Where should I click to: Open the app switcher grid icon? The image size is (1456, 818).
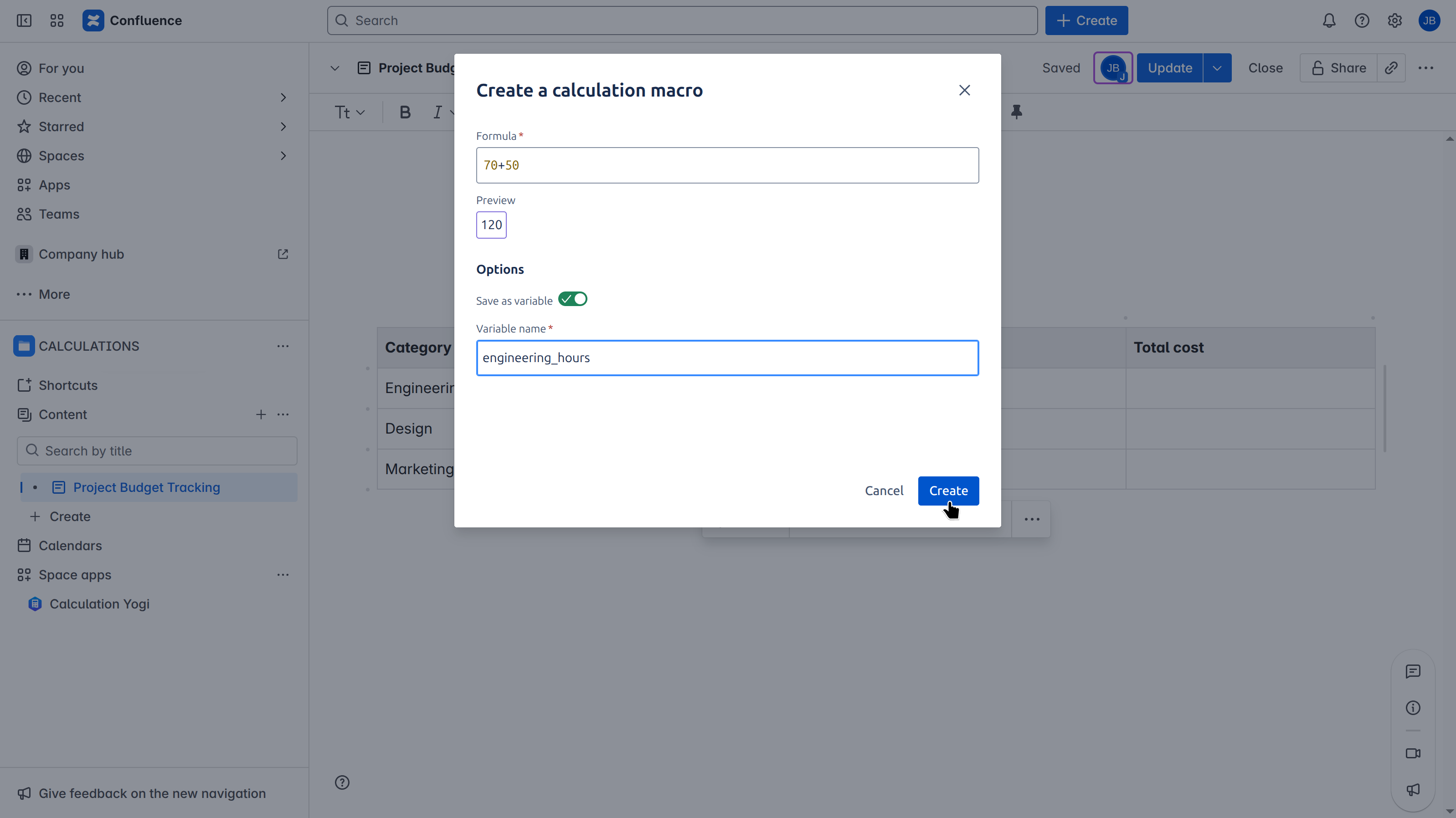click(57, 21)
